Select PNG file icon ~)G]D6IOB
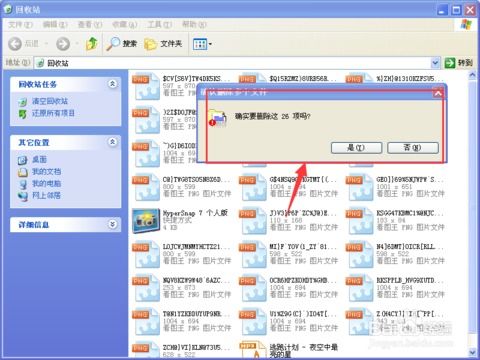This screenshot has width=480, height=360. [146, 154]
